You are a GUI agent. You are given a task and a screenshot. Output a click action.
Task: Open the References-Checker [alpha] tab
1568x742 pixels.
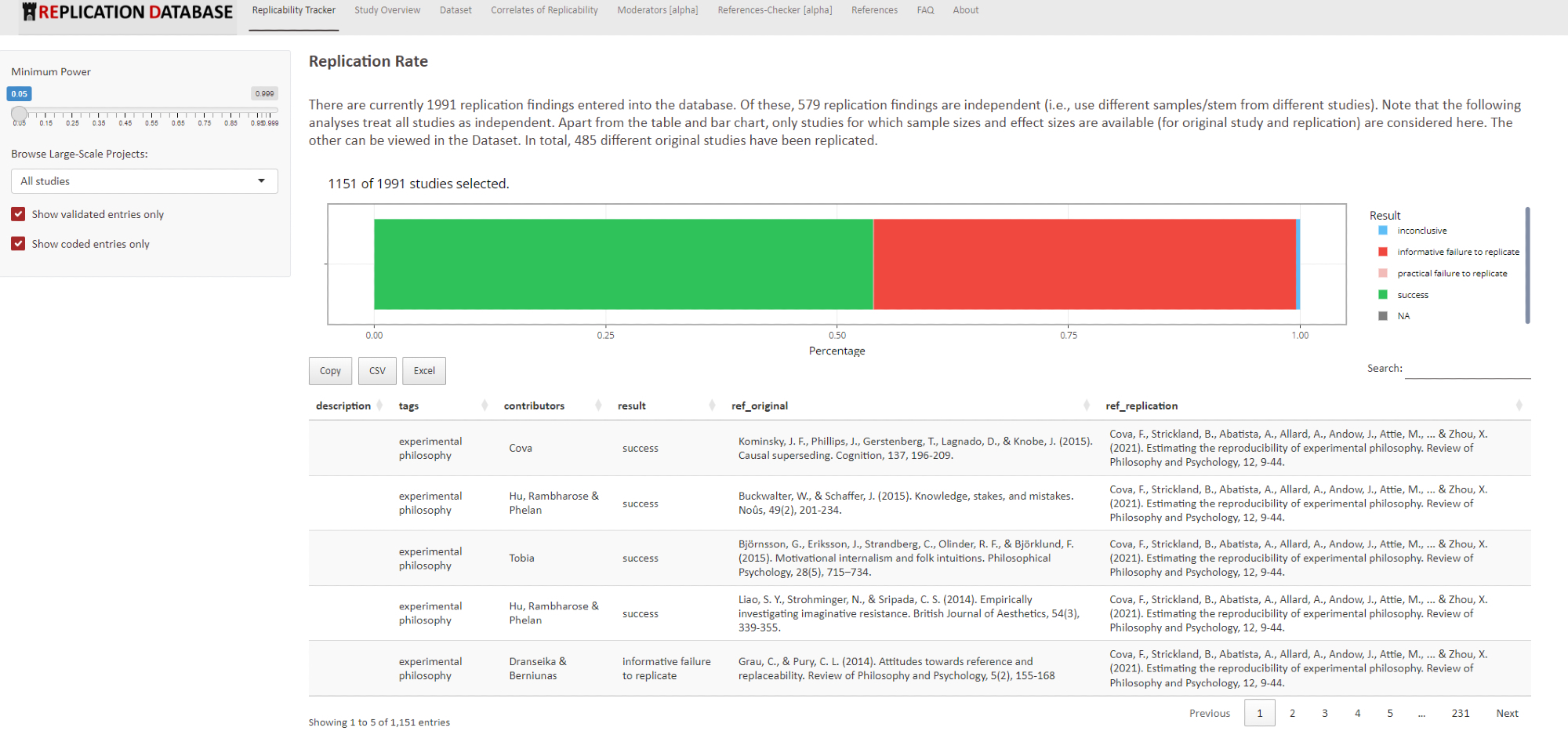775,10
